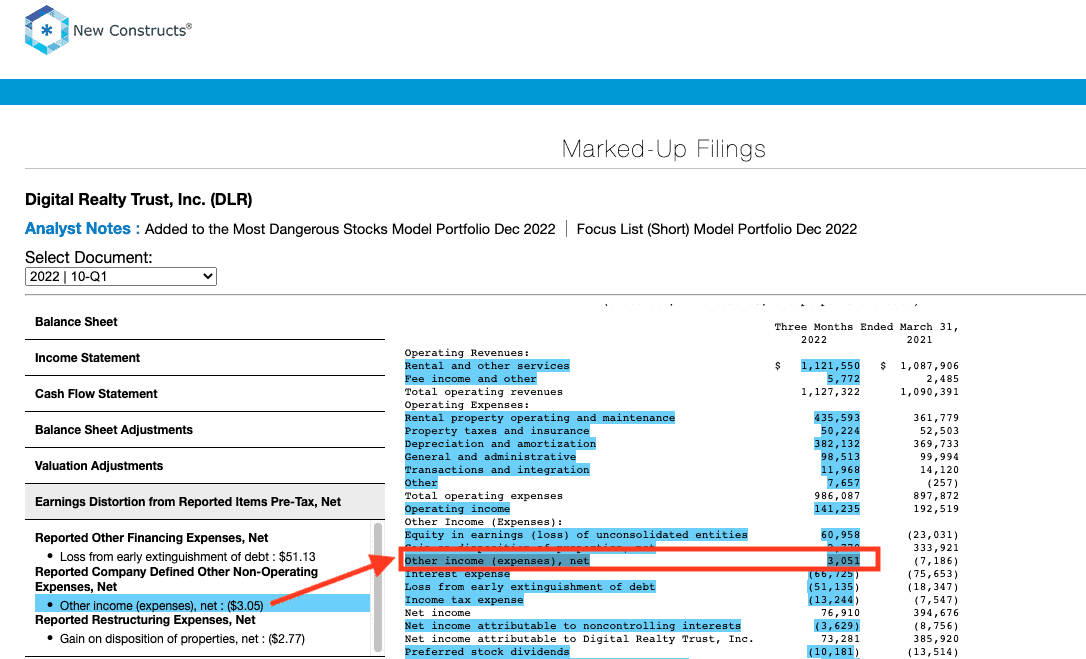
Task: Click 'Focus List (Short) Model Portfolio Dec 2022' note
Action: [717, 229]
